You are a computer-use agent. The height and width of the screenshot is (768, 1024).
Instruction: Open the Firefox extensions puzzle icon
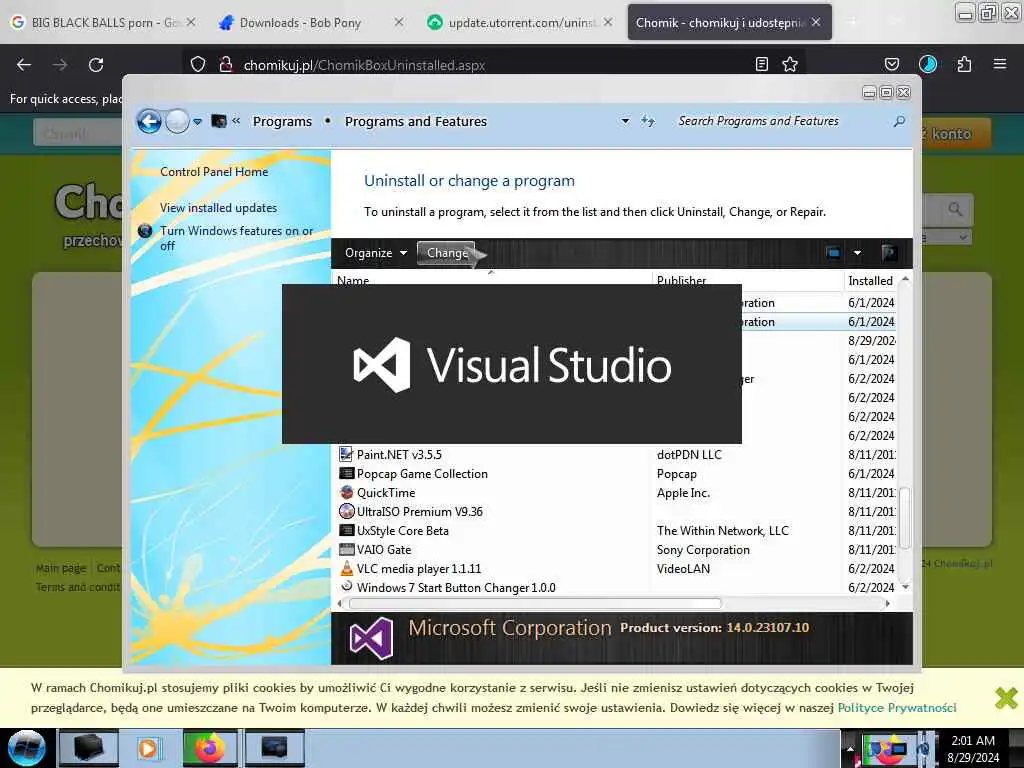964,64
